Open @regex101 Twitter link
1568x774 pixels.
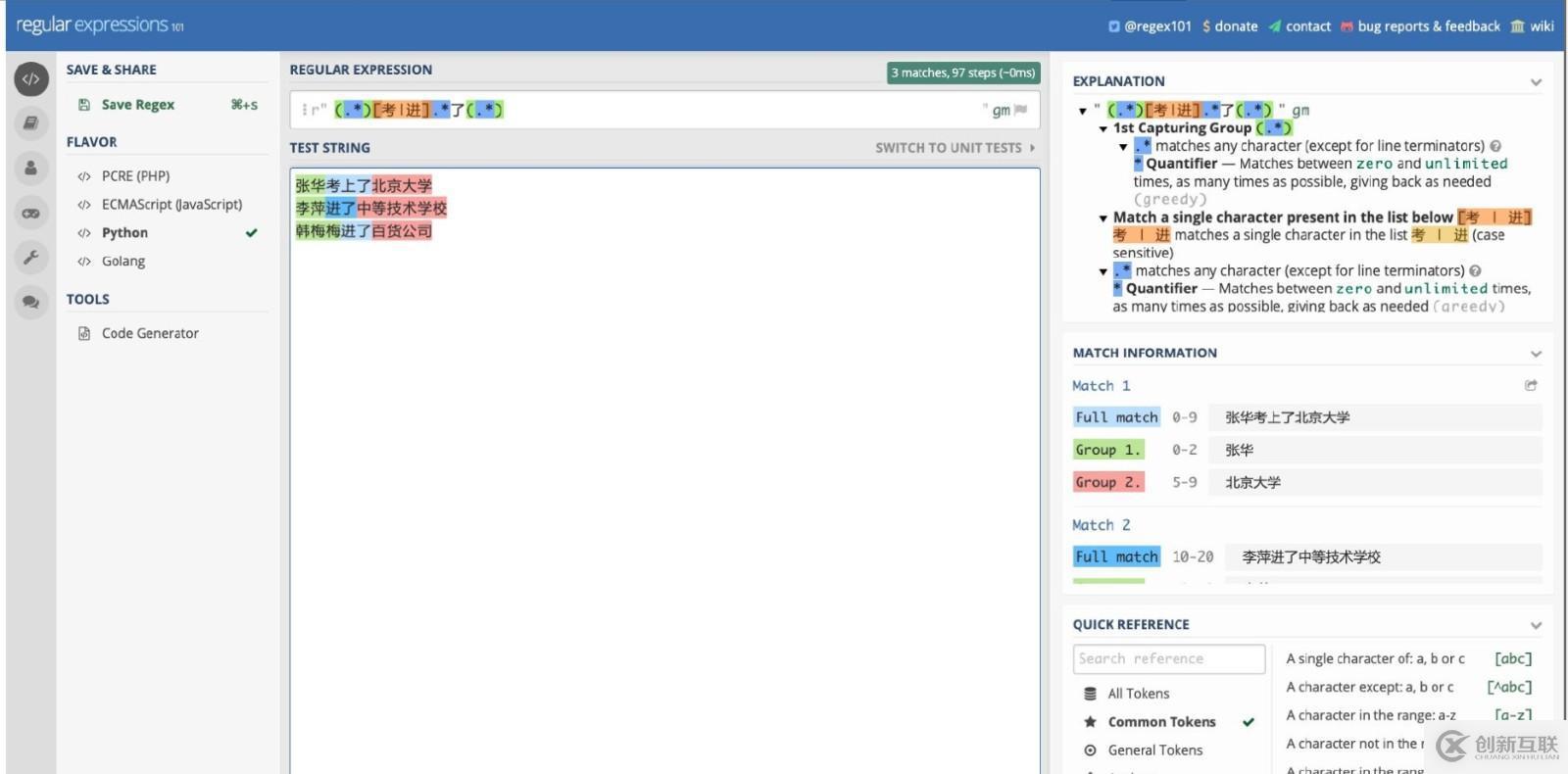1151,26
